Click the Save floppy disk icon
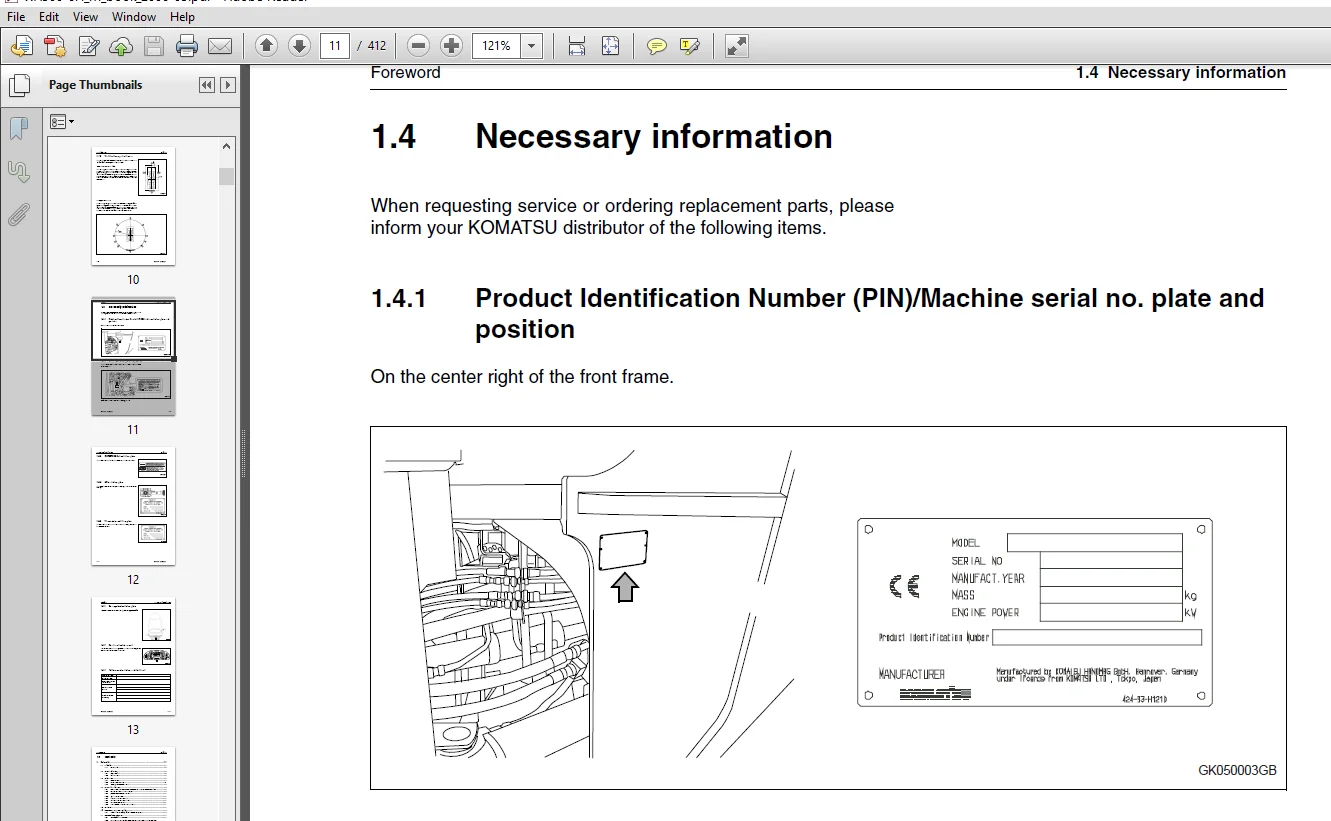Screen dimensions: 1331x821 tap(154, 46)
